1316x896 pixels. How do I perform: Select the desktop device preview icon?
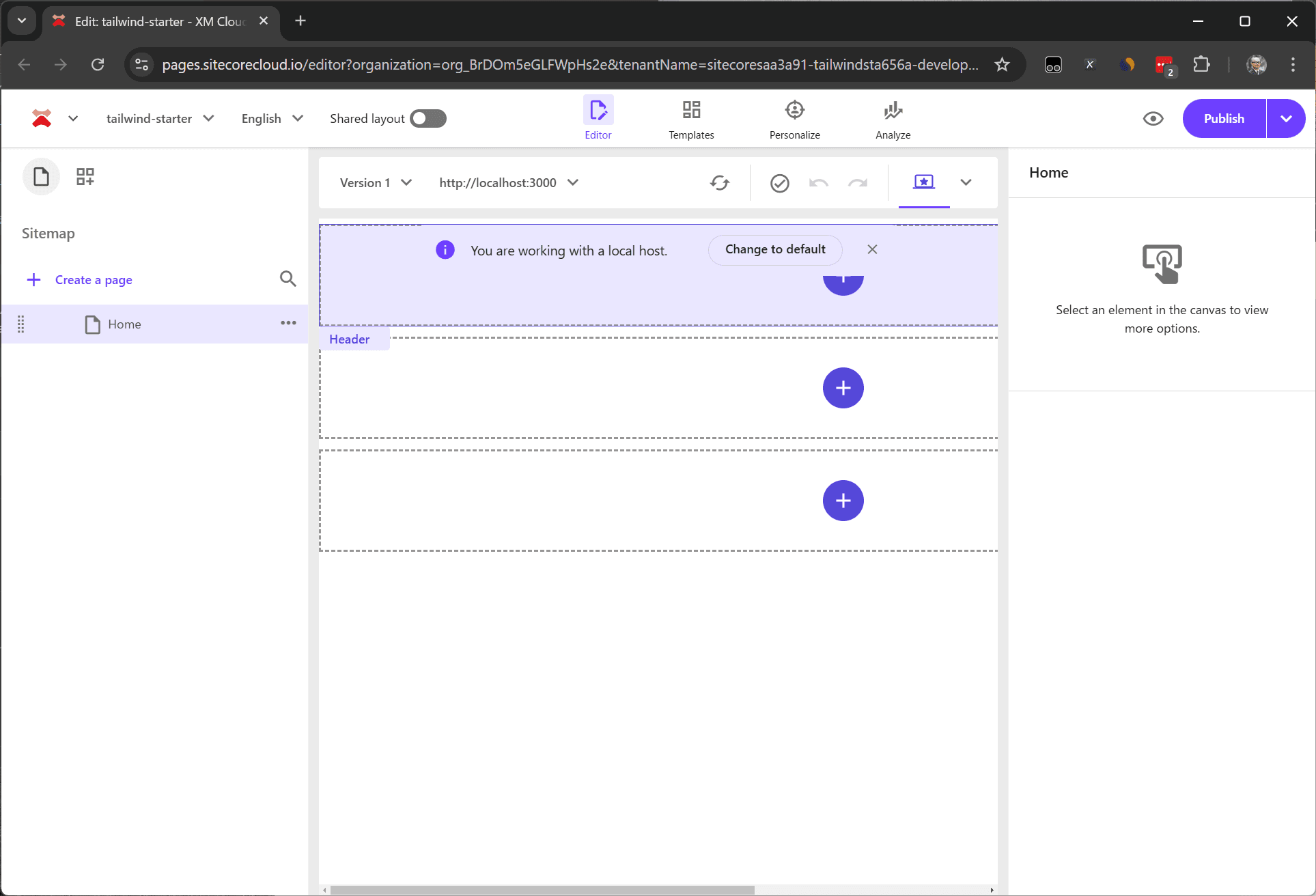point(923,182)
